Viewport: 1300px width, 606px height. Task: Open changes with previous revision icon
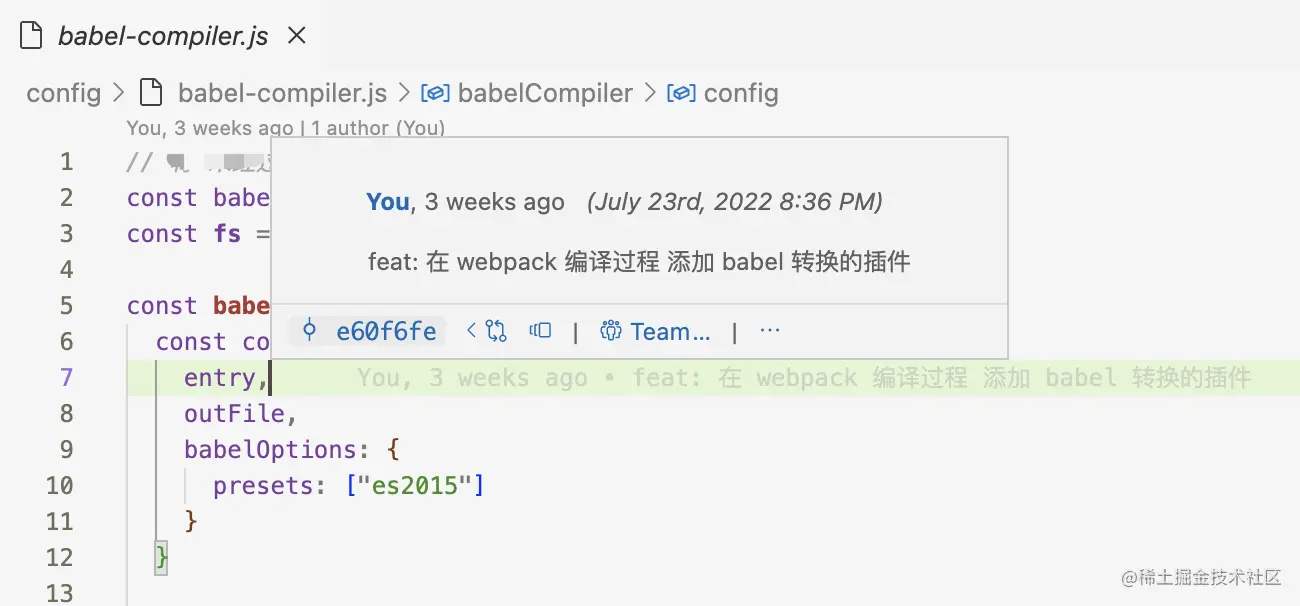487,331
